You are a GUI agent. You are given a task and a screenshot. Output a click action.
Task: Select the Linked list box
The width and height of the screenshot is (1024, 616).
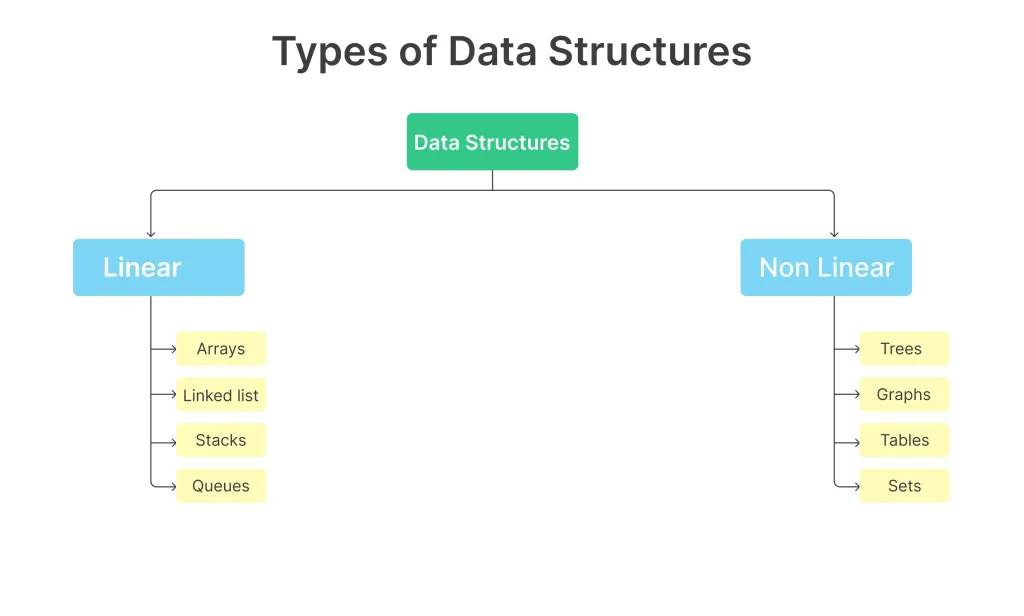point(221,395)
